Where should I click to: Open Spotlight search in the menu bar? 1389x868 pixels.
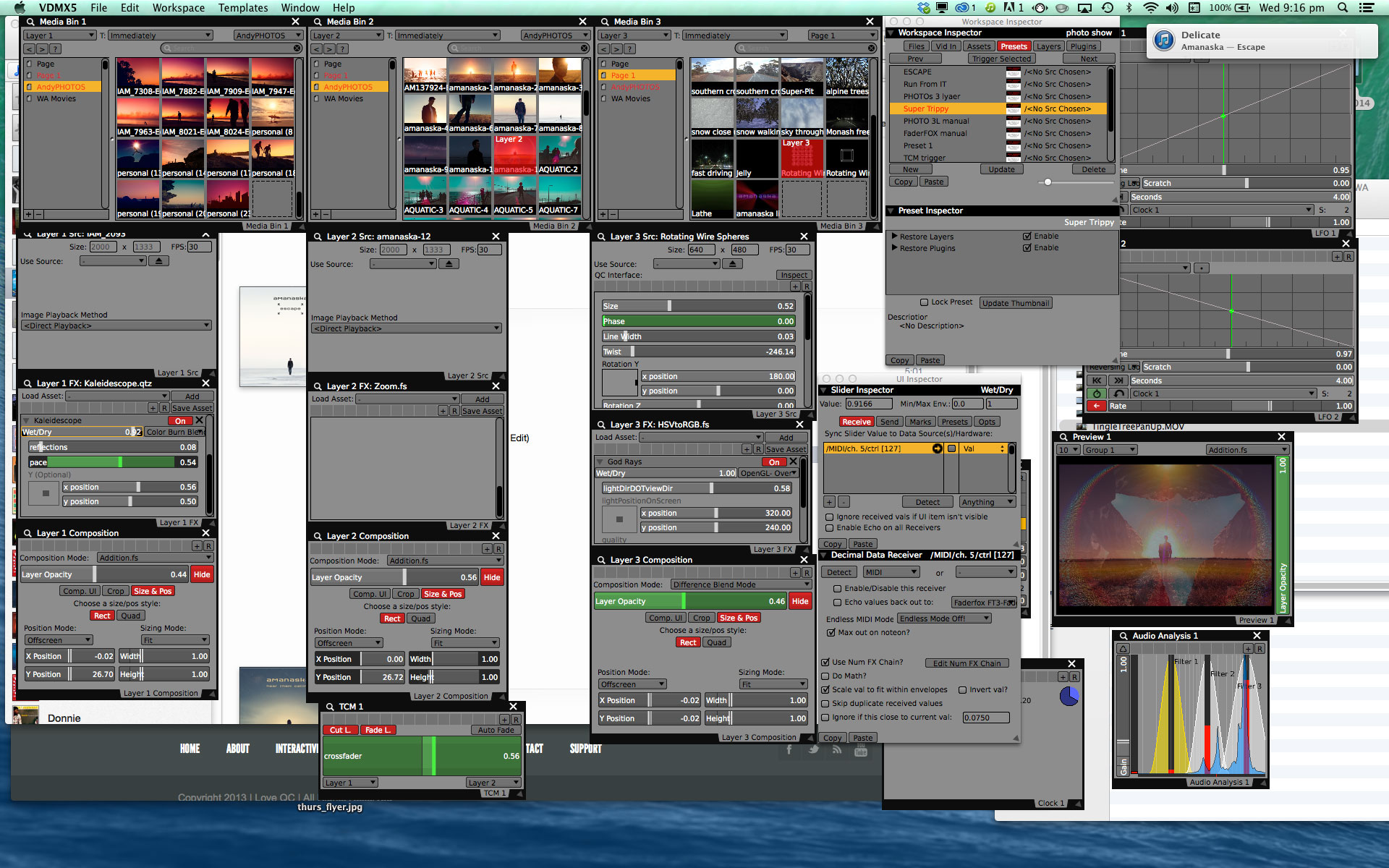(1342, 8)
